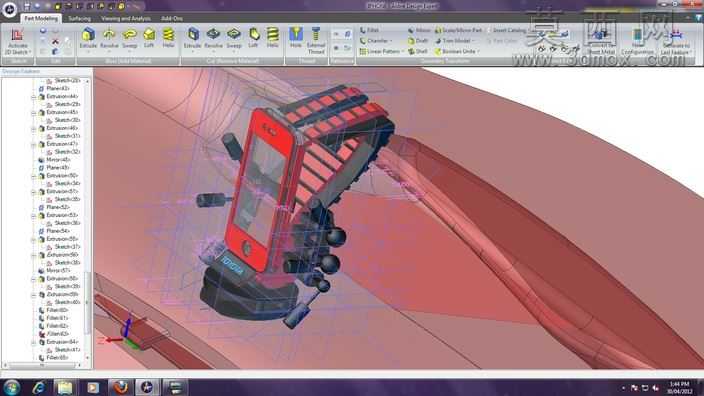Open the External Thread tool
704x396 pixels.
click(316, 40)
